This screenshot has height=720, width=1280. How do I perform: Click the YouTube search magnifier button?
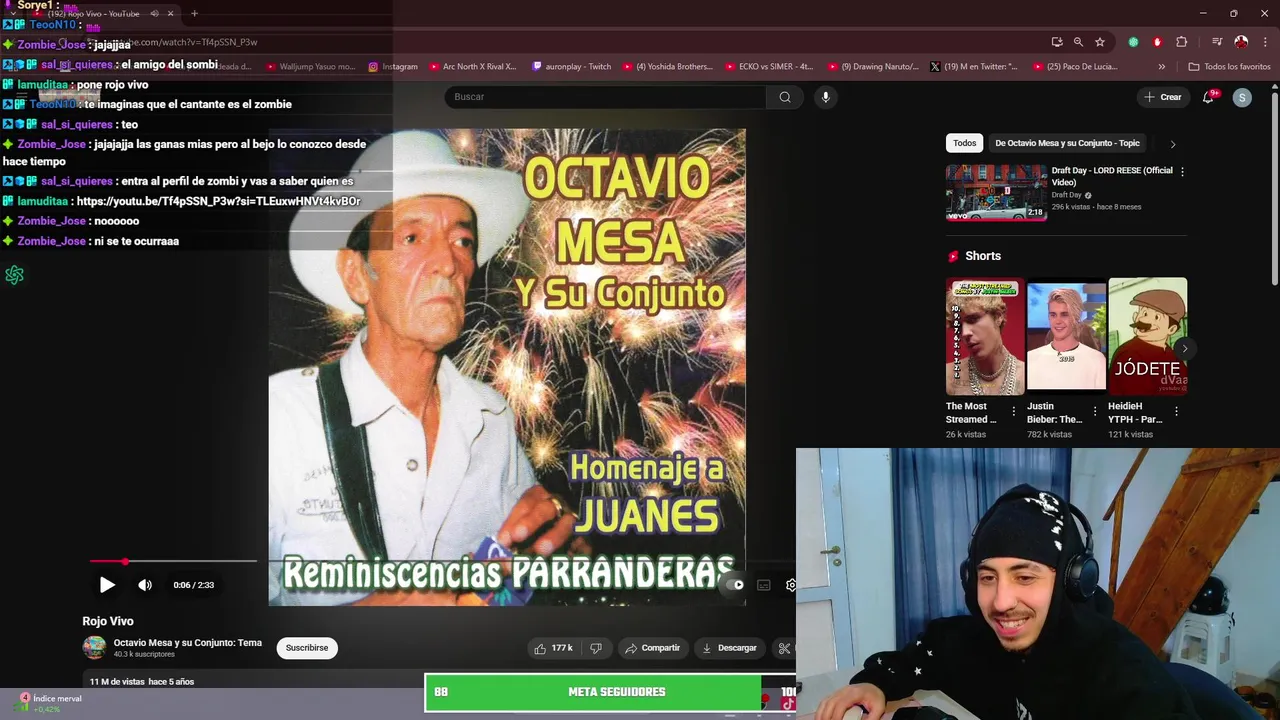(x=785, y=97)
